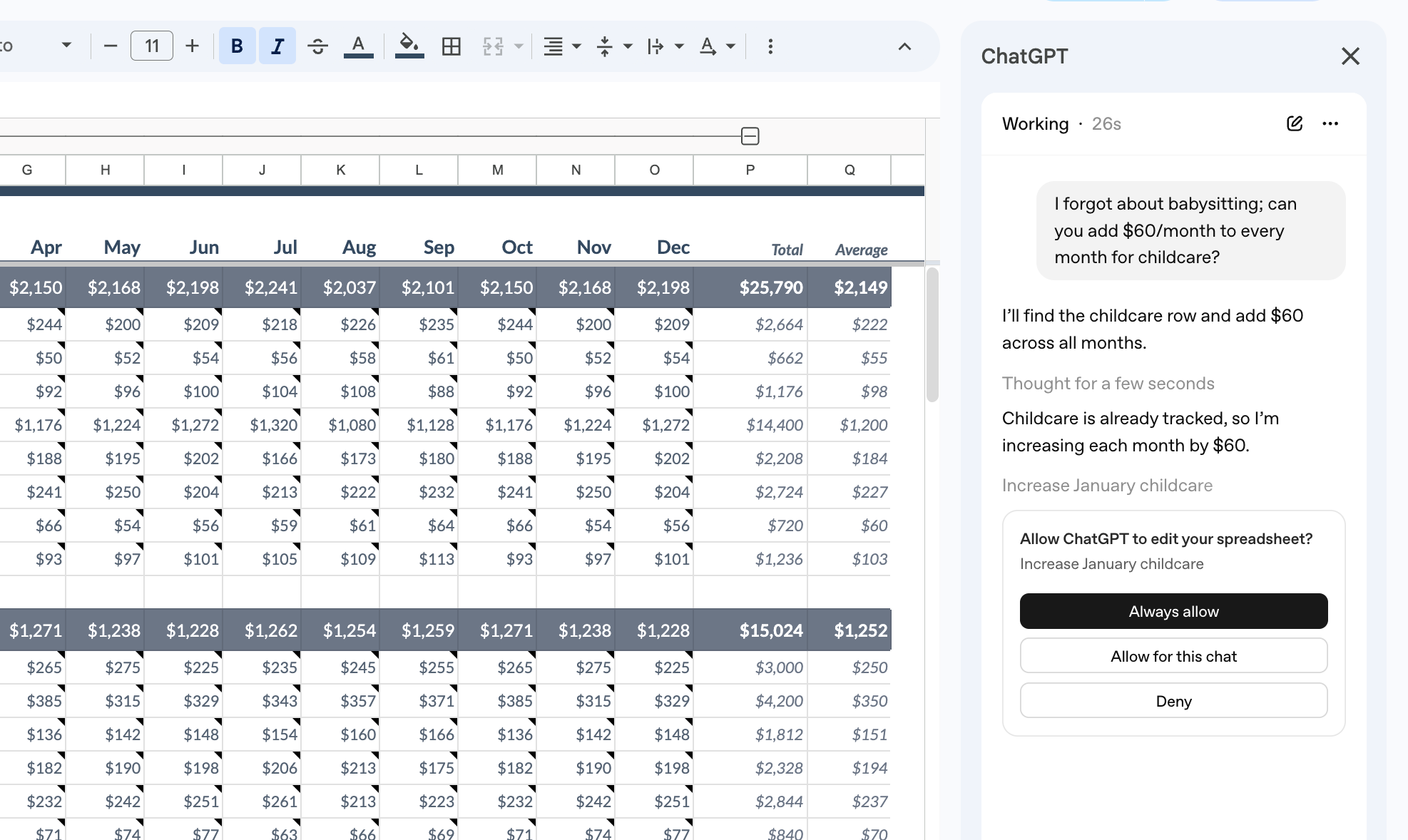Expand 'Thought for a few seconds'
The width and height of the screenshot is (1408, 840).
[x=1108, y=384]
